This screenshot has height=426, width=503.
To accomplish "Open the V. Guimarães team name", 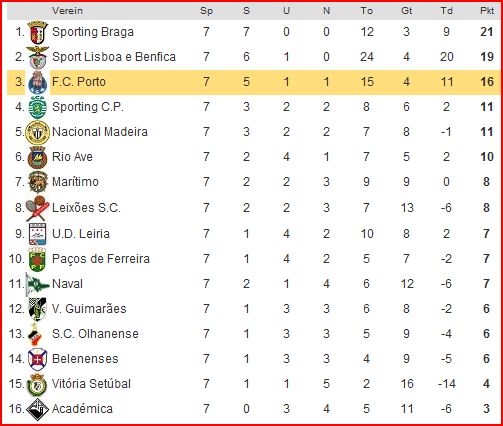I will [89, 309].
